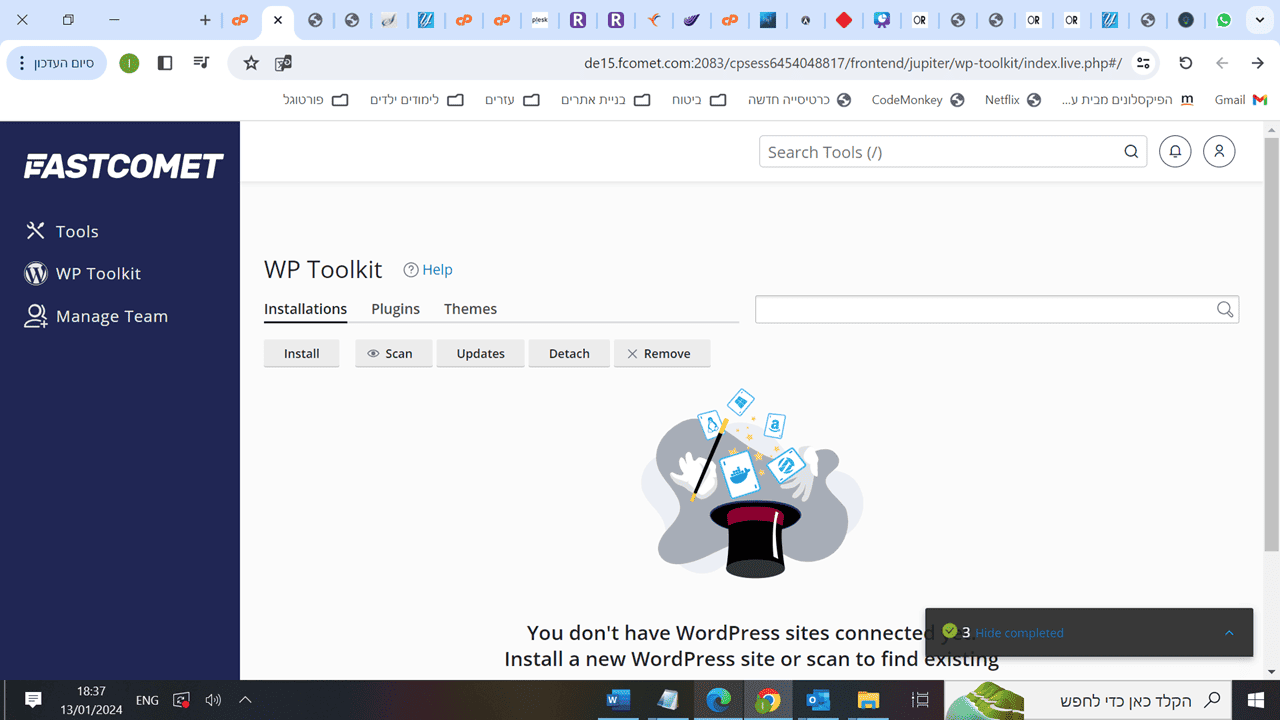
Task: Open the לימודים ילדים bookmarks folder
Action: [417, 100]
